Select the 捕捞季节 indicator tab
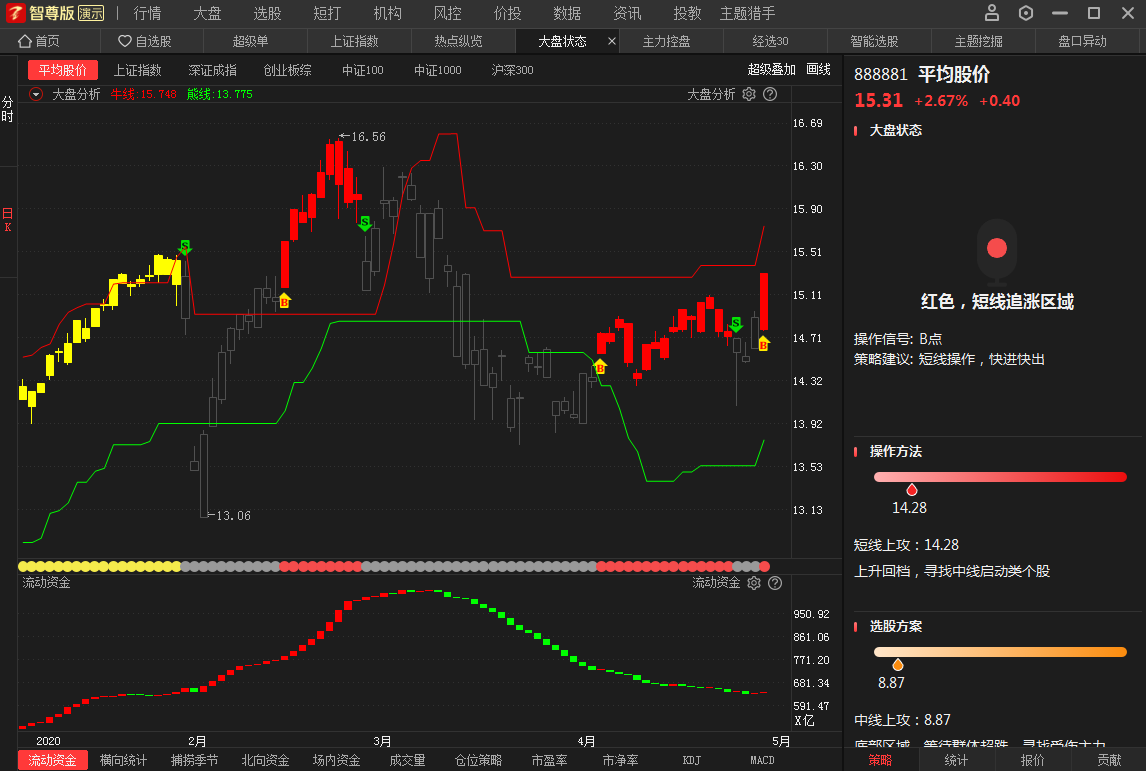Screen dimensions: 1146x771 click(194, 760)
